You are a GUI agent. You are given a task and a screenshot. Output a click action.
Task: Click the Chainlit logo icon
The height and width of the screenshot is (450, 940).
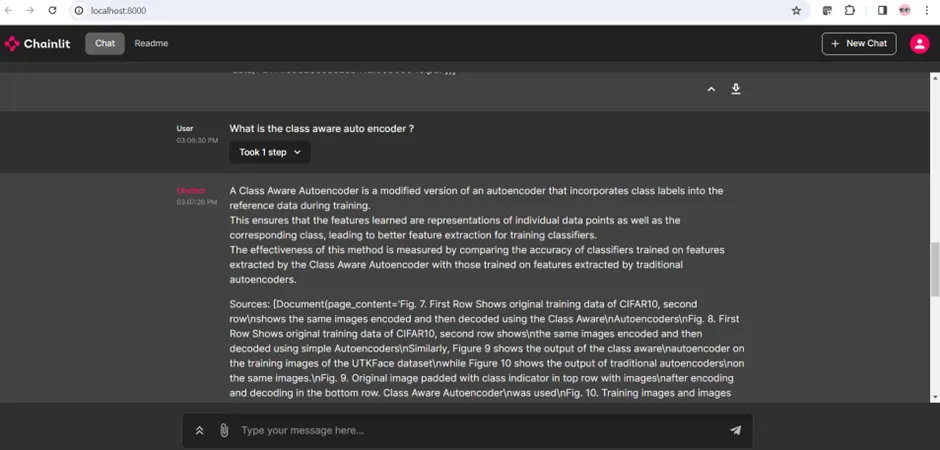coord(12,44)
